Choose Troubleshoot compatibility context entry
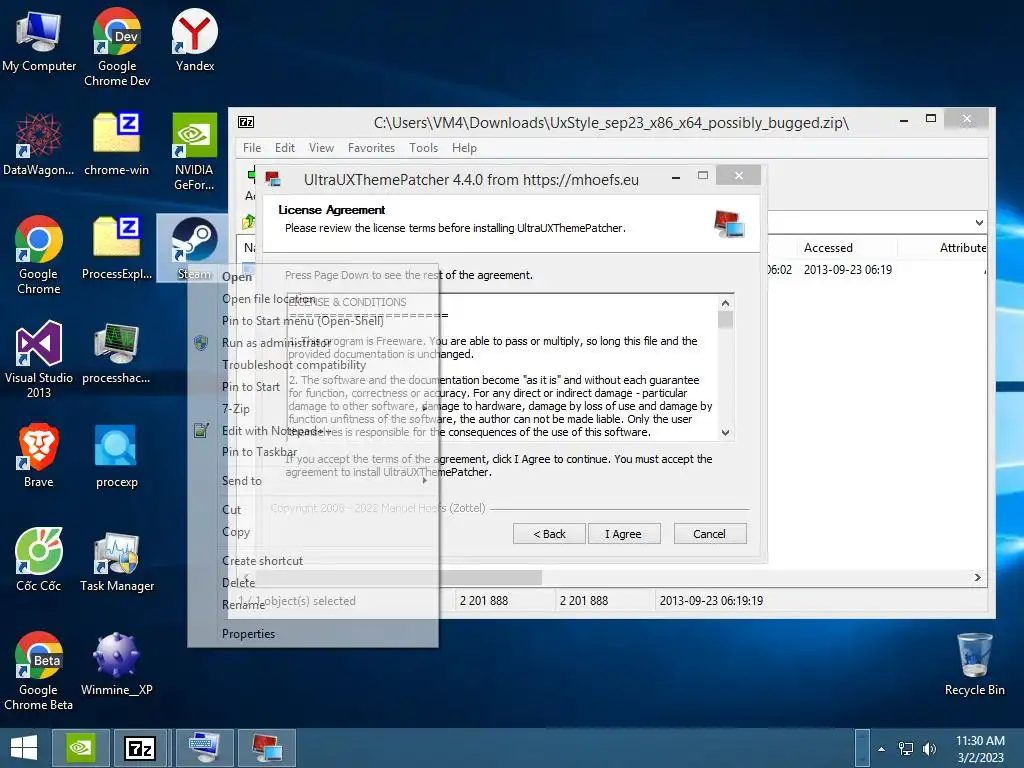 click(x=313, y=364)
